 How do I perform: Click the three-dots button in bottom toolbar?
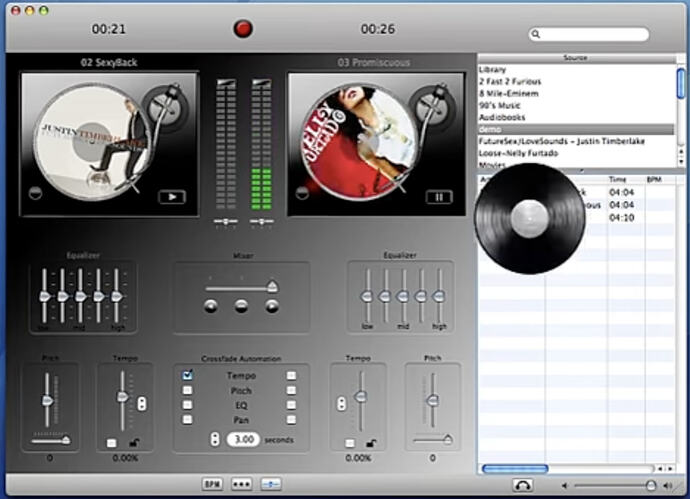pos(242,484)
